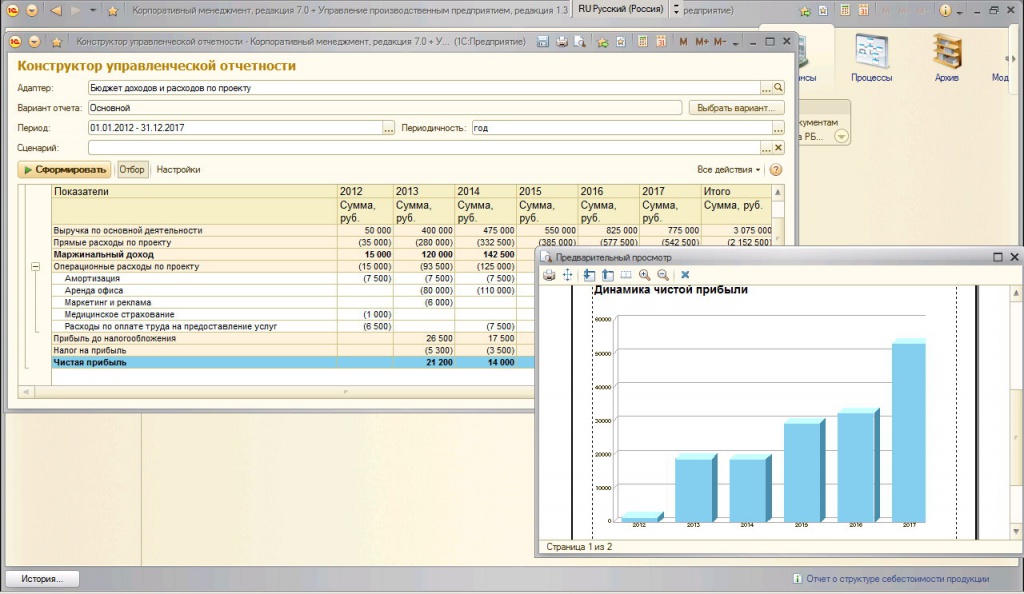Zoom out on the print preview

(x=662, y=275)
